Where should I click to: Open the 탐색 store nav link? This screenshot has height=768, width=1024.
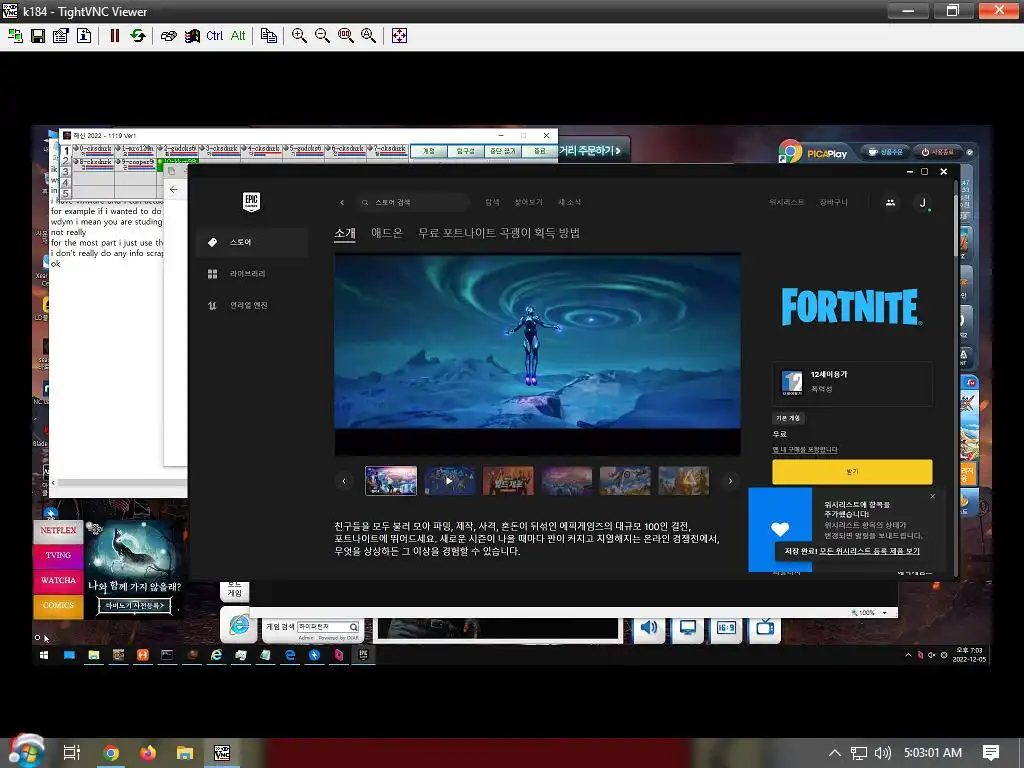tap(492, 202)
